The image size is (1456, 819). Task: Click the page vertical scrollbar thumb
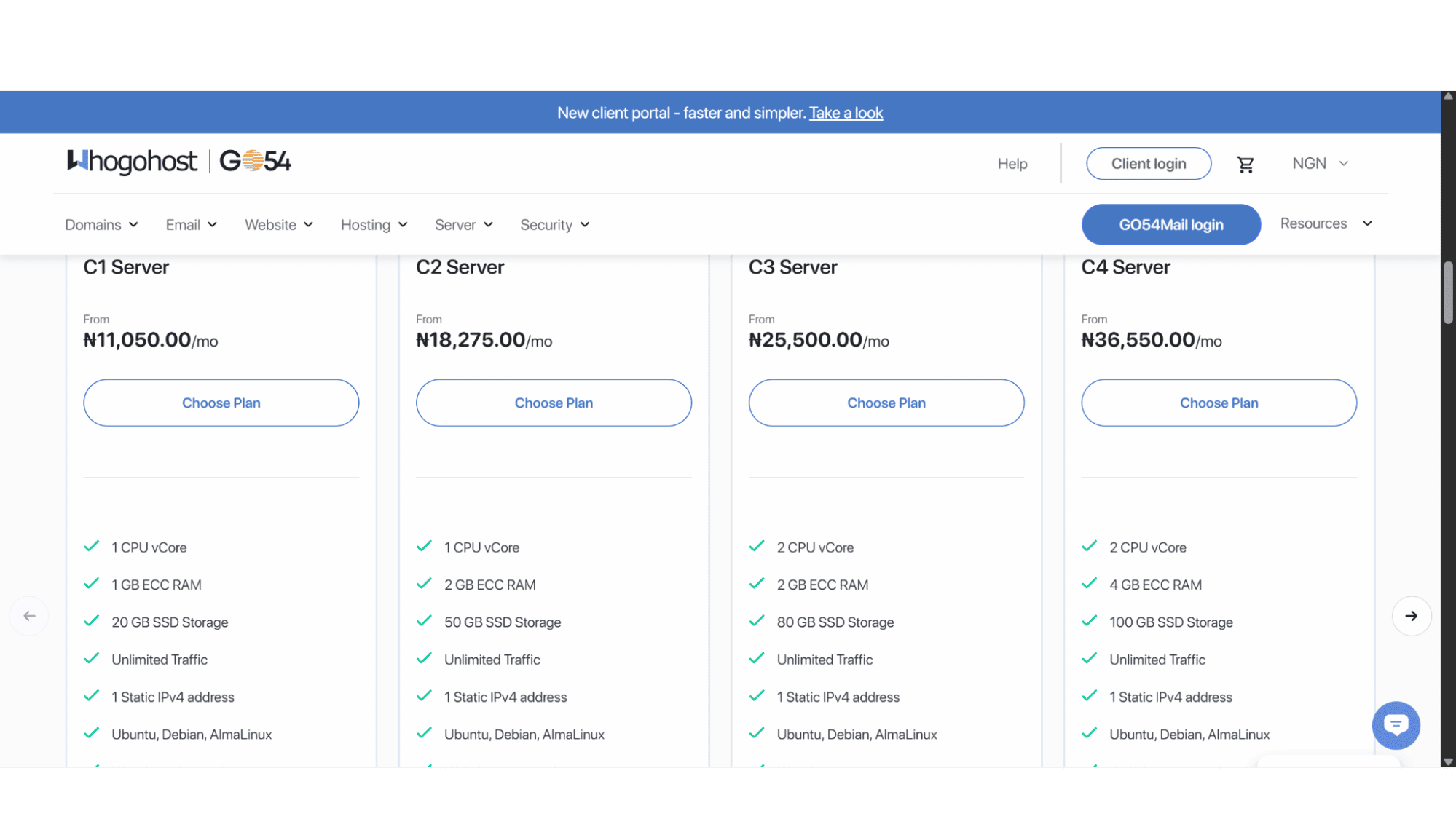[x=1448, y=292]
